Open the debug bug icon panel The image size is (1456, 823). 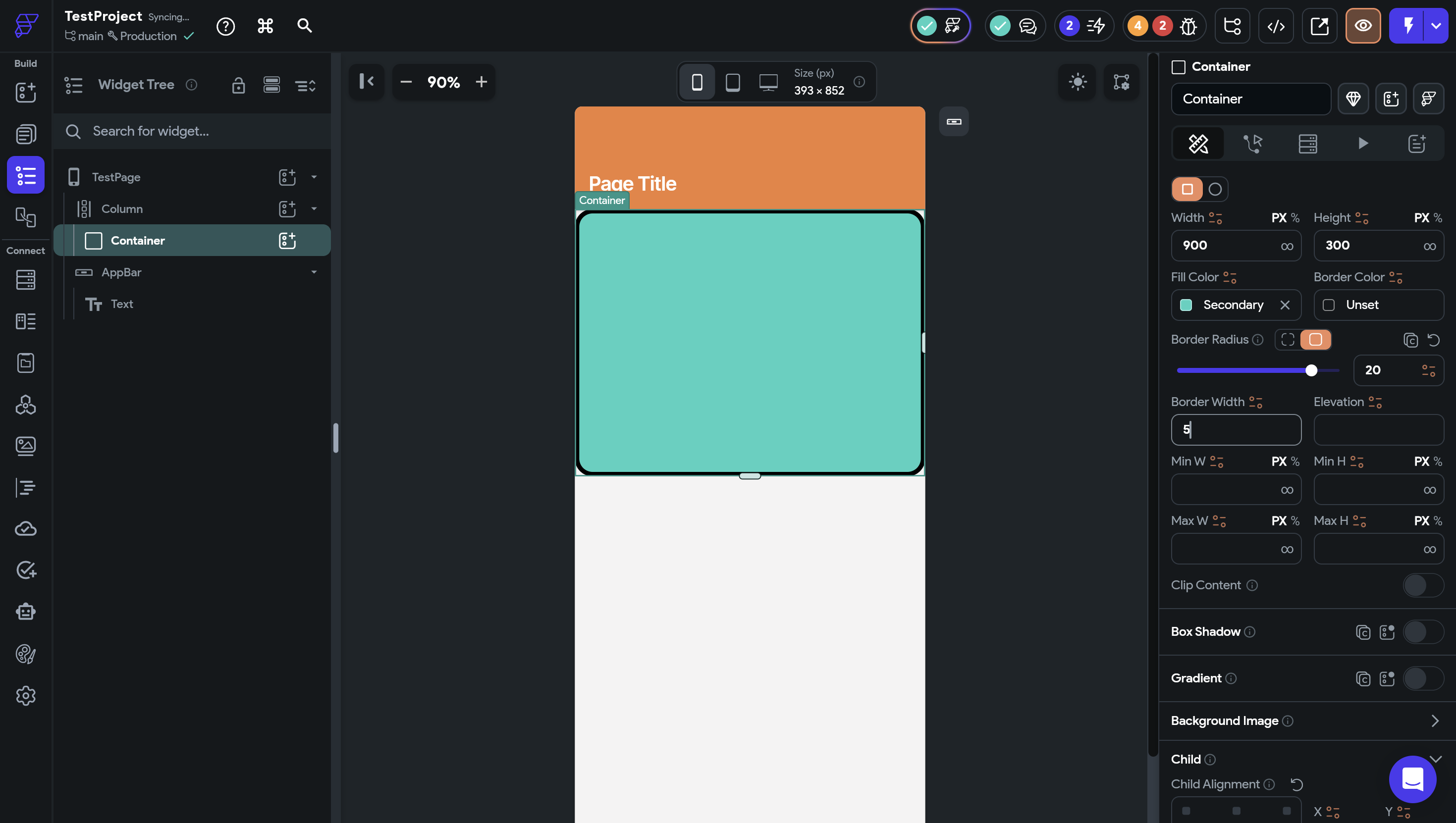(x=1188, y=26)
